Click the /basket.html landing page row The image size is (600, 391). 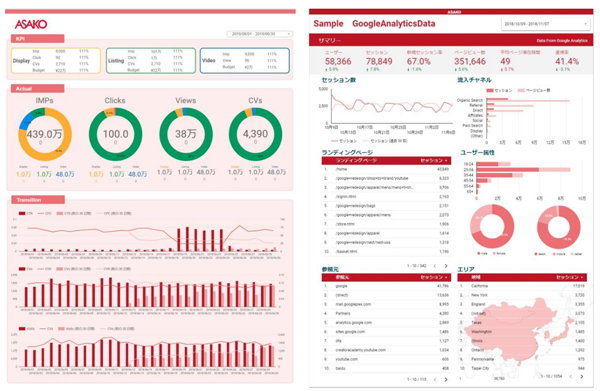tap(386, 252)
